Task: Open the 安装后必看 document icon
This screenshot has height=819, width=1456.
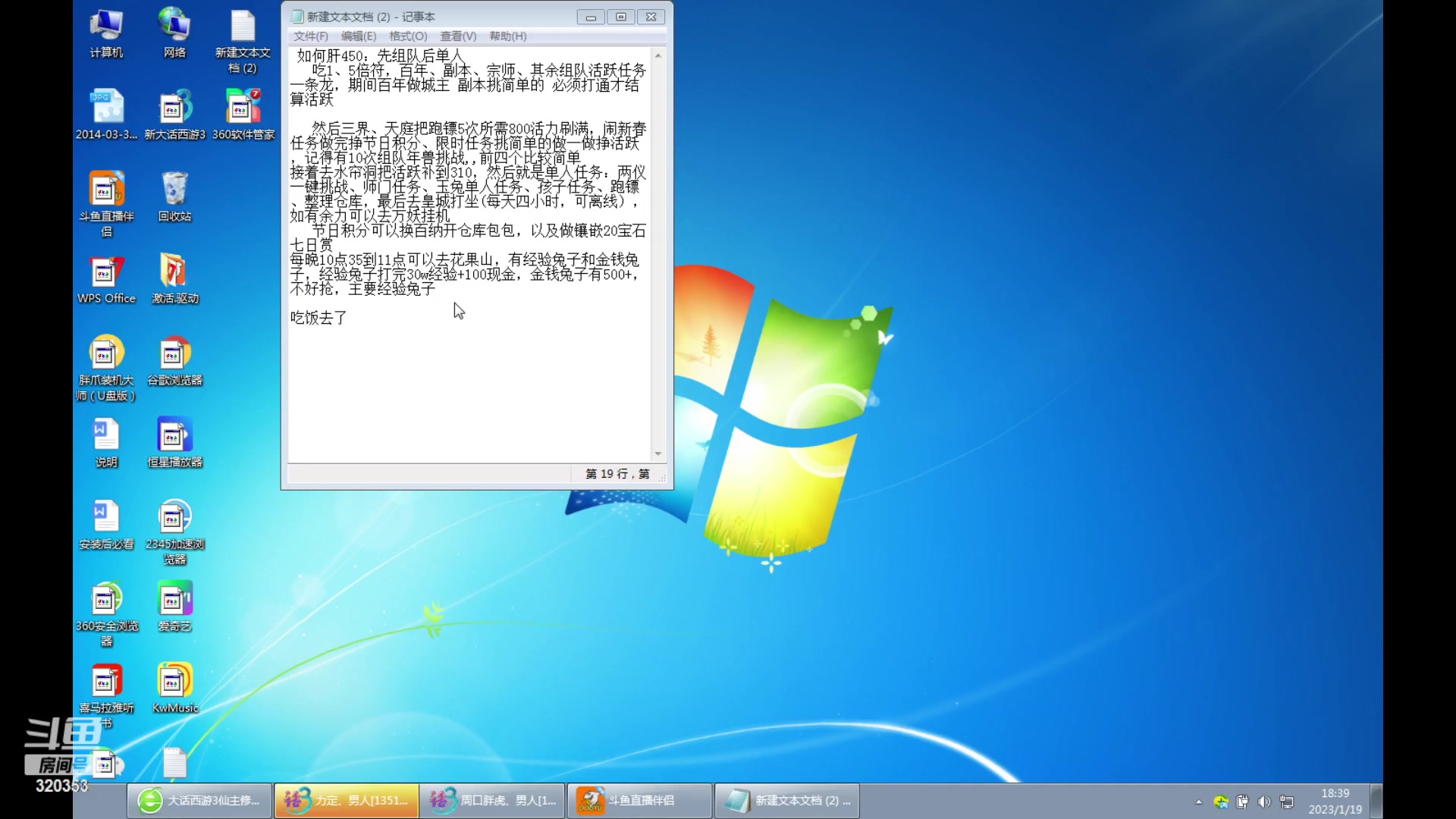Action: coord(106,525)
